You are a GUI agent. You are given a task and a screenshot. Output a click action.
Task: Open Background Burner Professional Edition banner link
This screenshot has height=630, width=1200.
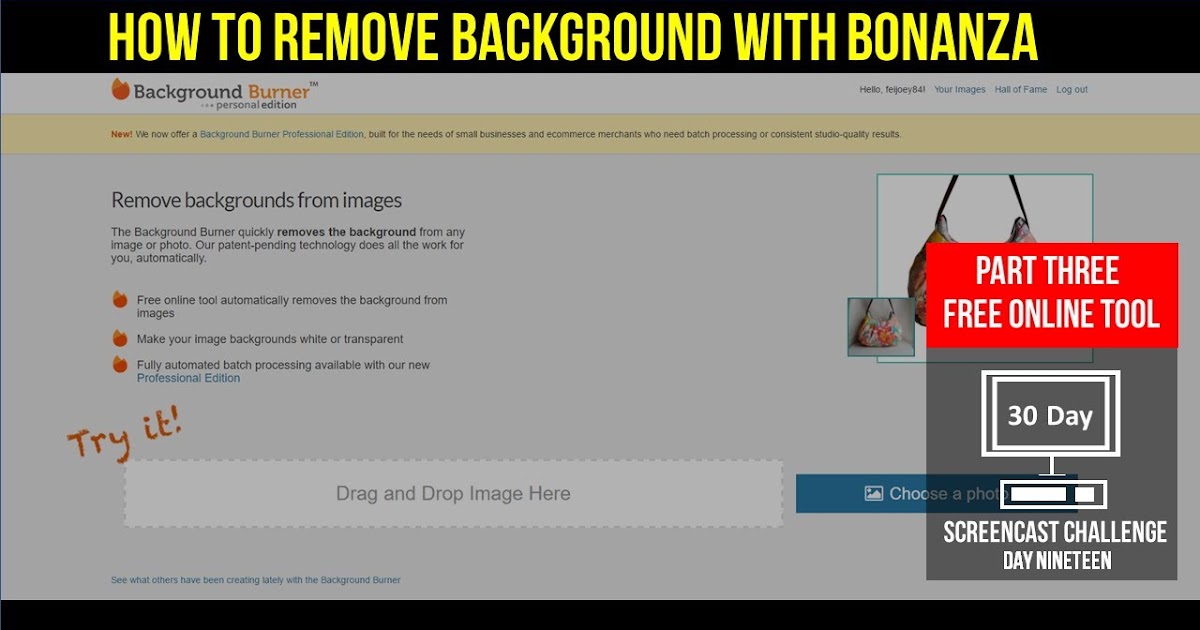(282, 134)
